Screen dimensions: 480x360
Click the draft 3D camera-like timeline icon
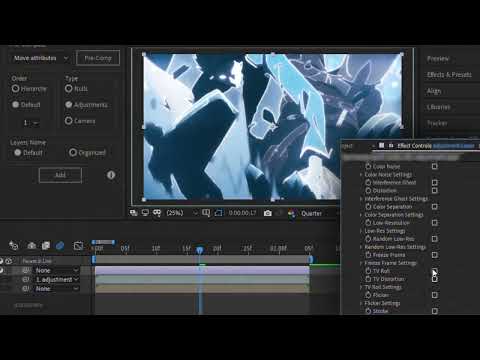[32, 246]
